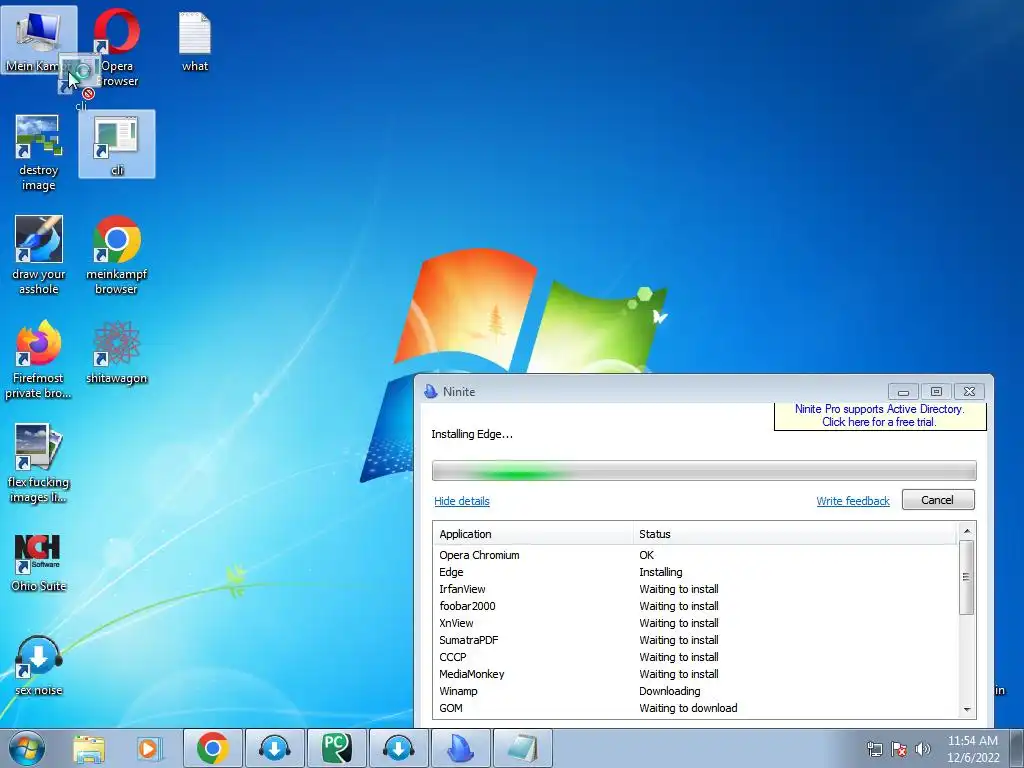This screenshot has width=1024, height=768.
Task: Open the second headphones download taskbar button
Action: coord(398,748)
